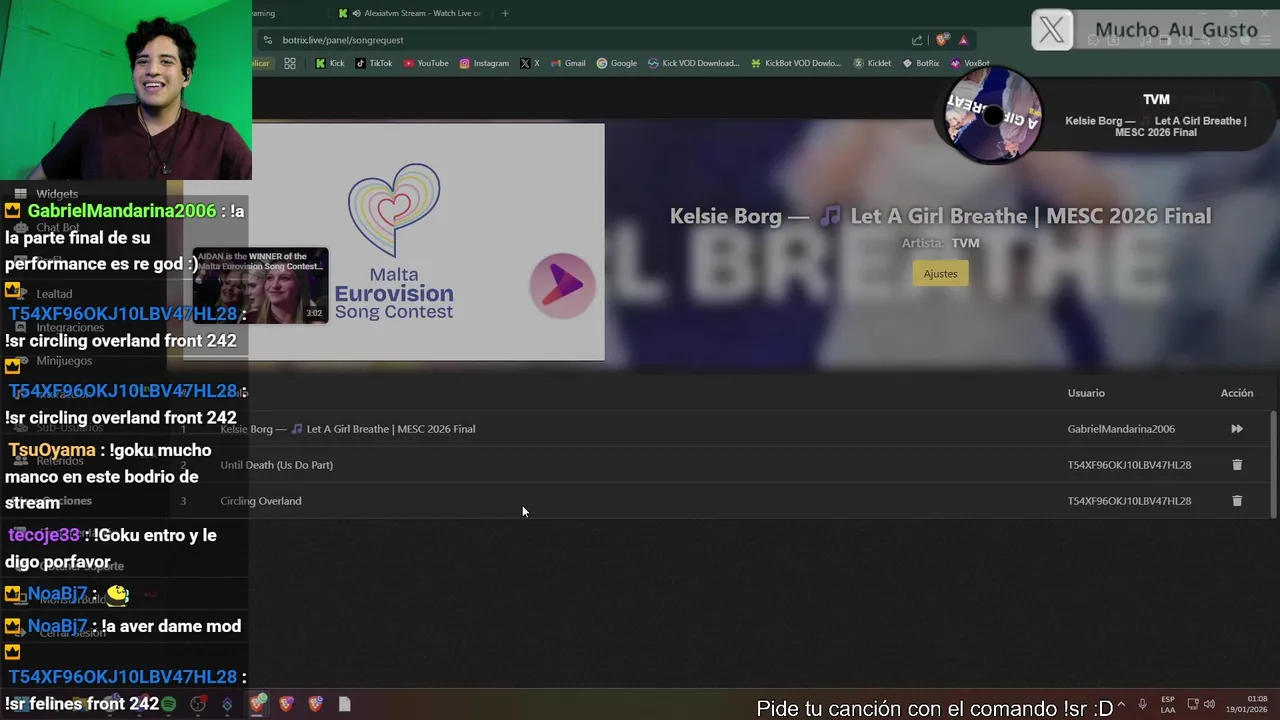The image size is (1280, 720).
Task: Remove Circling Overland with its trash icon
Action: point(1237,501)
